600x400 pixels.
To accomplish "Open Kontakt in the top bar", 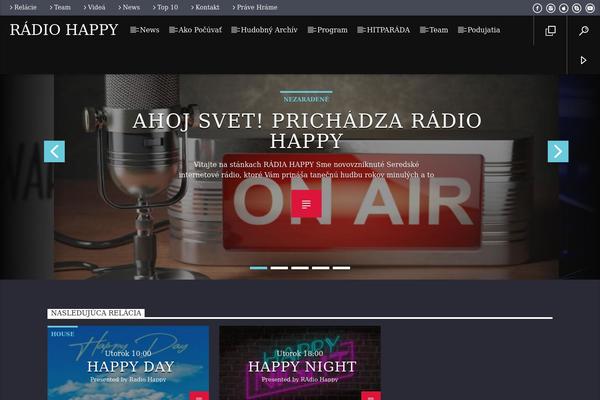I will point(205,7).
